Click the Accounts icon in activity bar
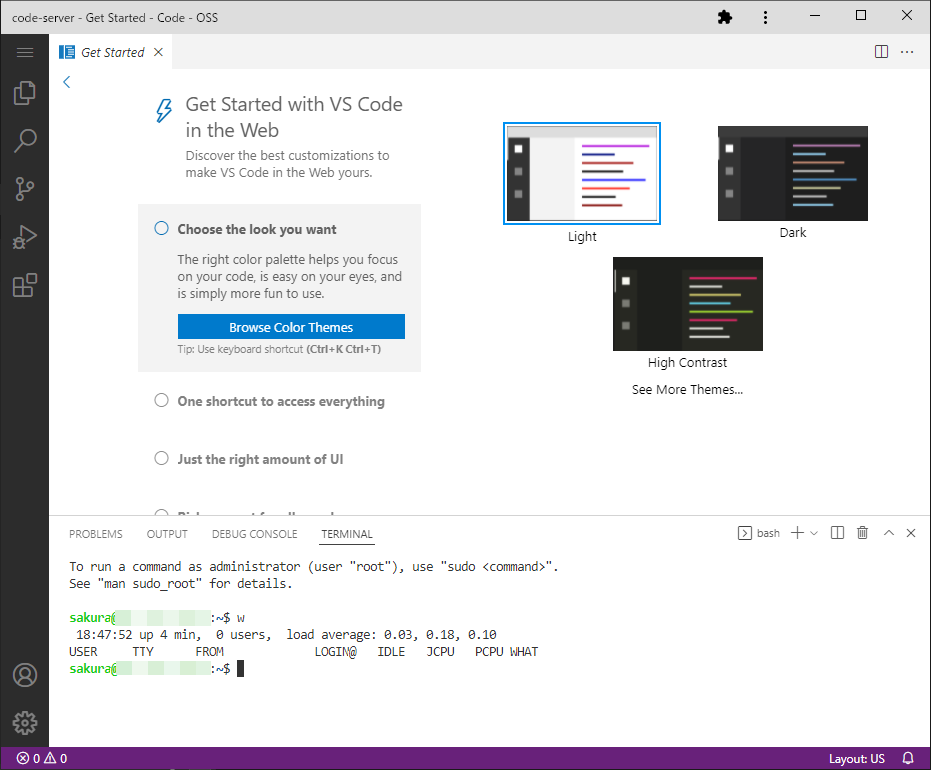This screenshot has width=931, height=770. click(24, 675)
